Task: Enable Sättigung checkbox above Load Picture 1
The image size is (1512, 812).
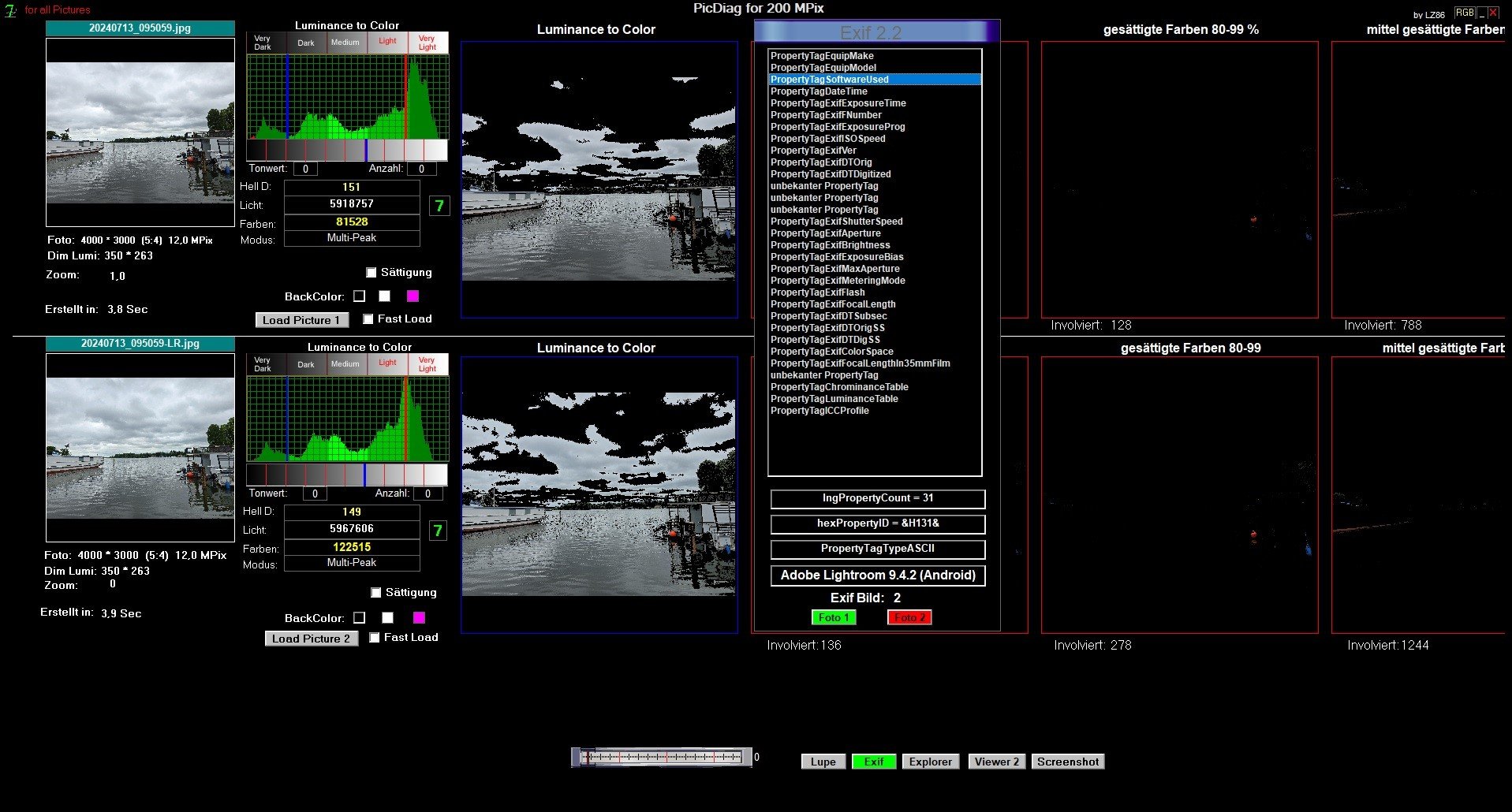Action: (371, 273)
